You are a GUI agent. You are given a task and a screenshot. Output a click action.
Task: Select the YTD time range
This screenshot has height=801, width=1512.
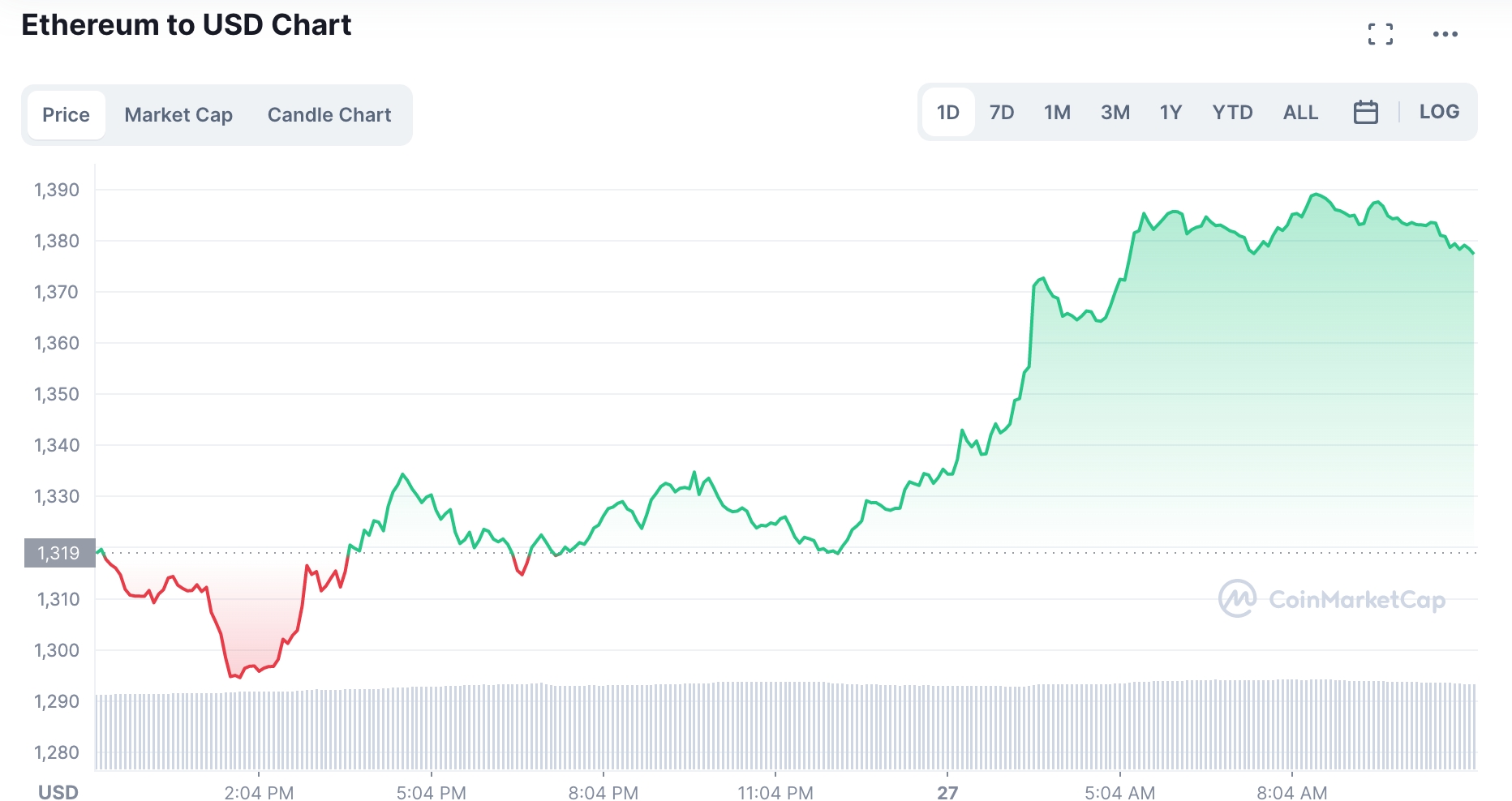[x=1232, y=112]
